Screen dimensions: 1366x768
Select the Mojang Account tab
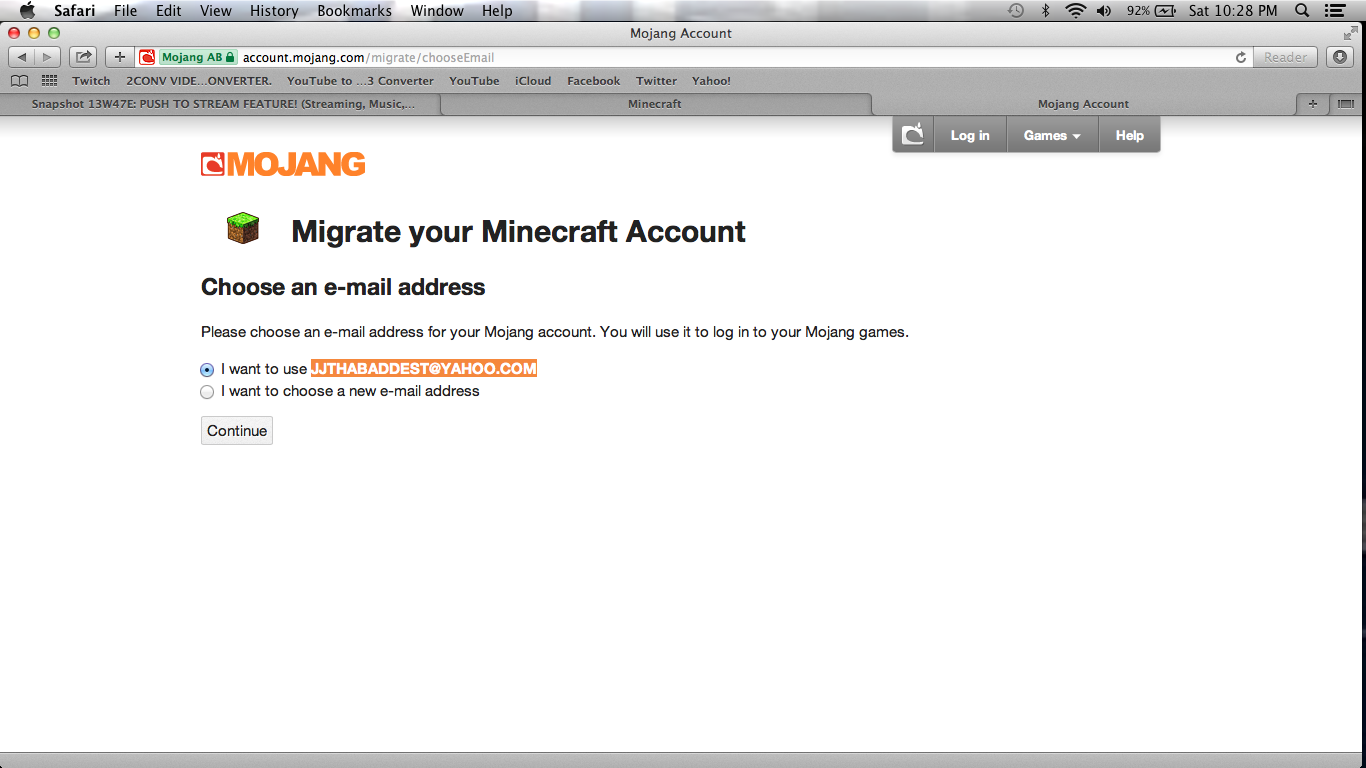pyautogui.click(x=1083, y=104)
